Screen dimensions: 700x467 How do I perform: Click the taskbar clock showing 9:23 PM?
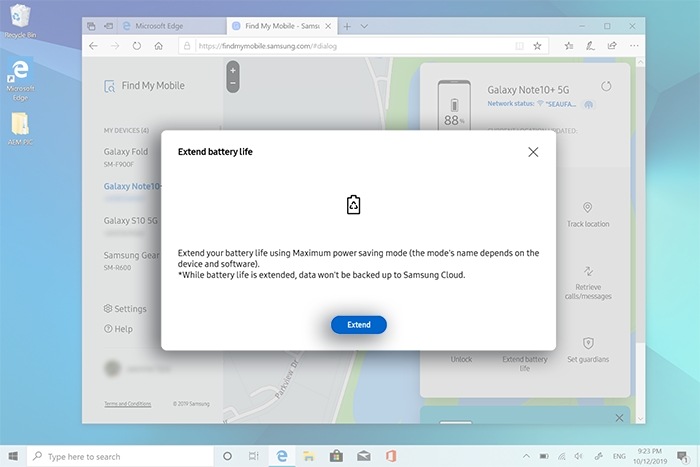pos(650,456)
